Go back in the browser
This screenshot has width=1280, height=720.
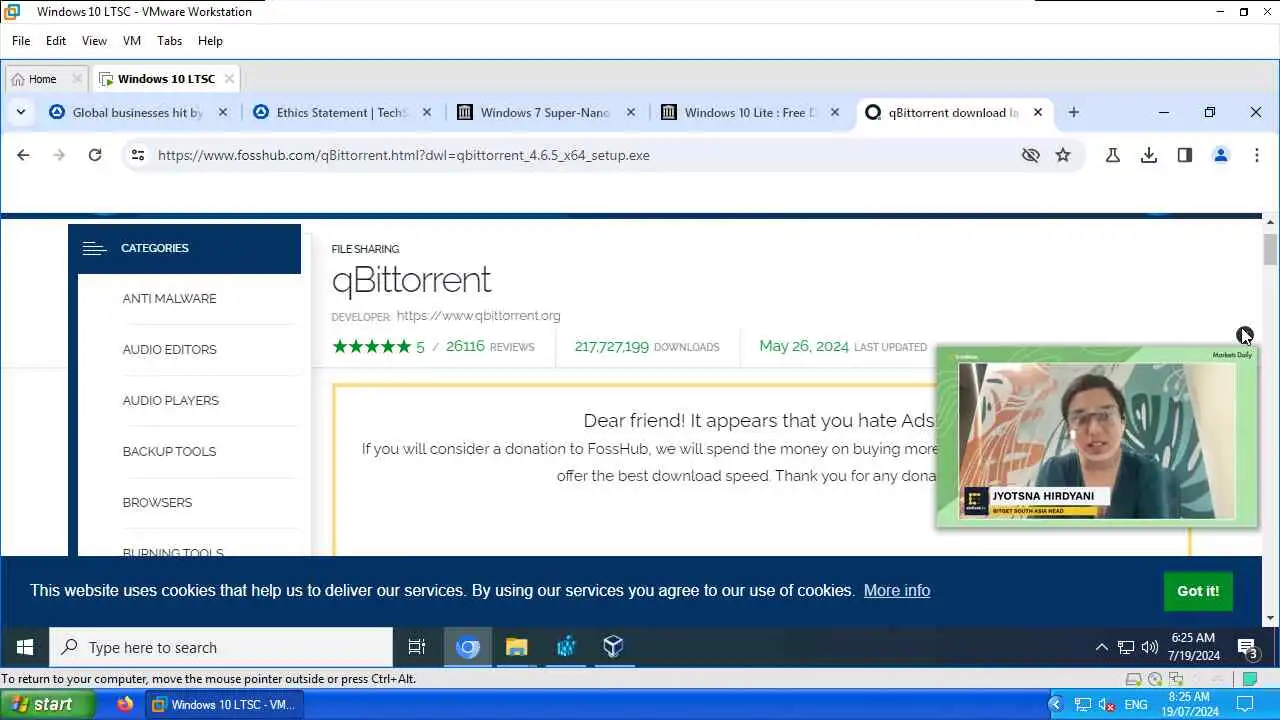pos(23,155)
